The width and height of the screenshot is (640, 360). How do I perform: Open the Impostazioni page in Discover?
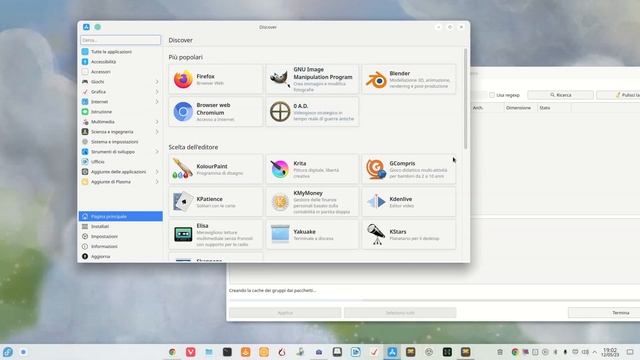tap(121, 236)
